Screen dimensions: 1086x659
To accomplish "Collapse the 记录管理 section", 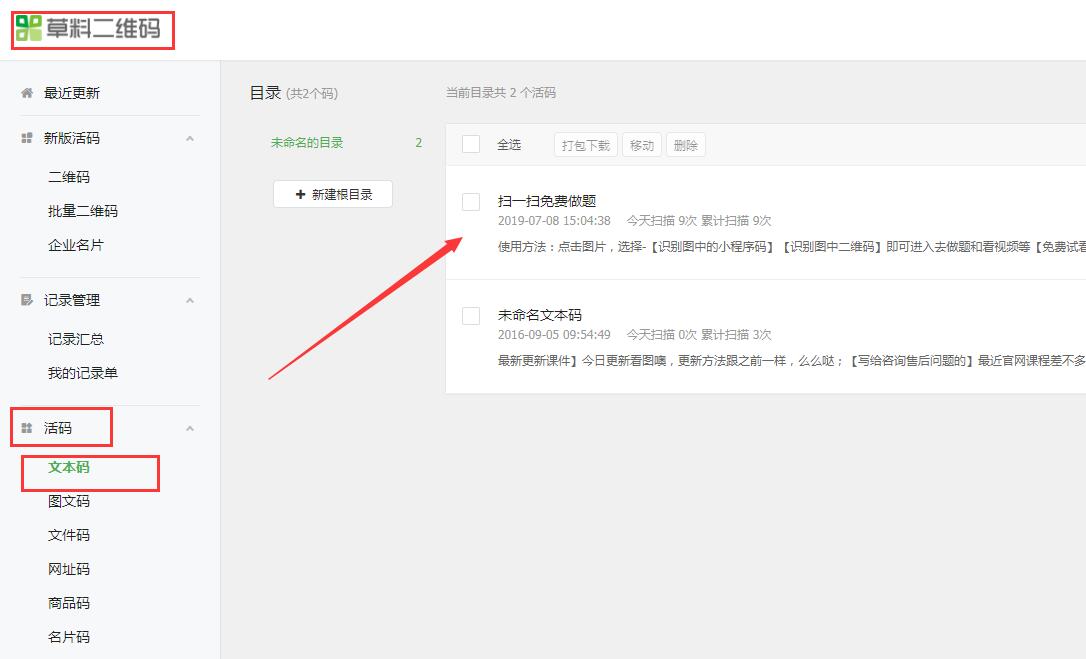I will pos(188,299).
